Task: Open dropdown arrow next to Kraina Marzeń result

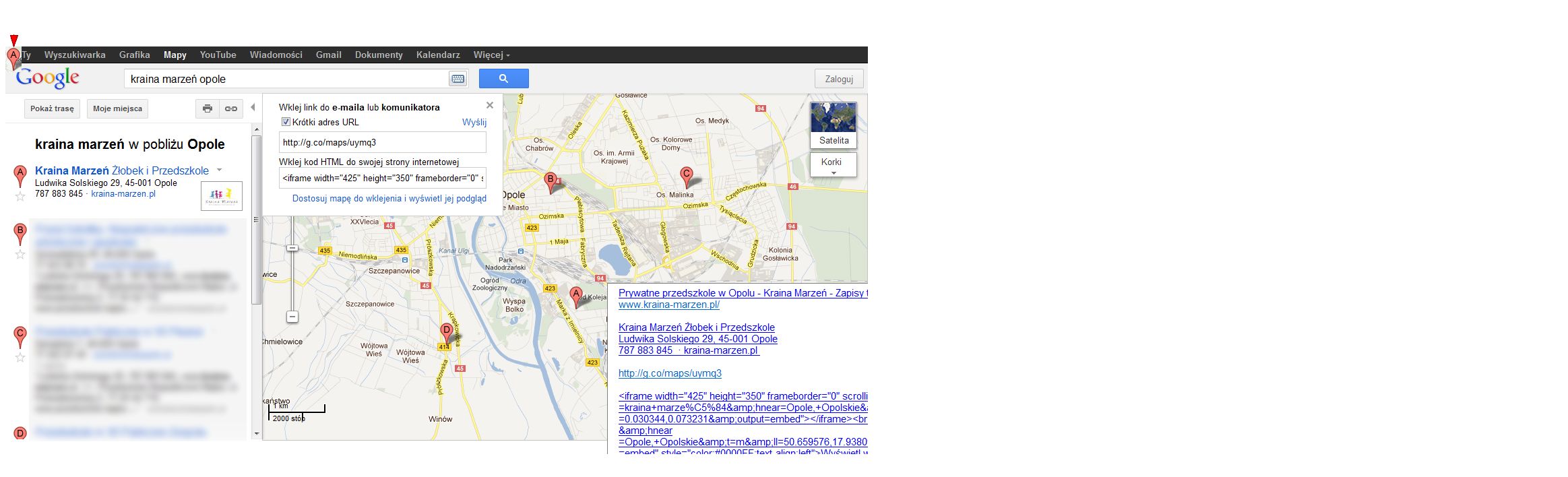Action: pos(220,170)
